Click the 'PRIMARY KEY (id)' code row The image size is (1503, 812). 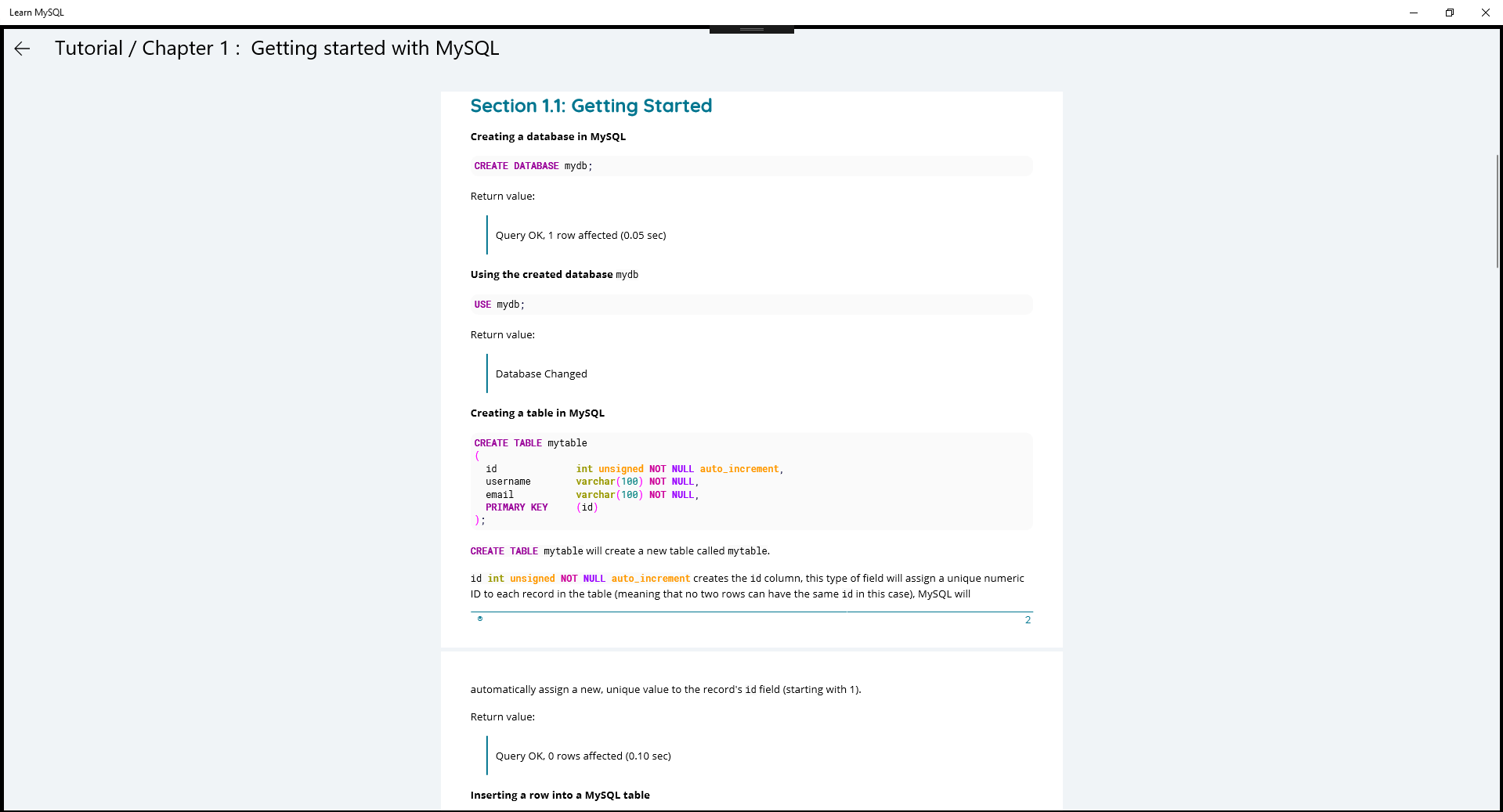[x=542, y=507]
